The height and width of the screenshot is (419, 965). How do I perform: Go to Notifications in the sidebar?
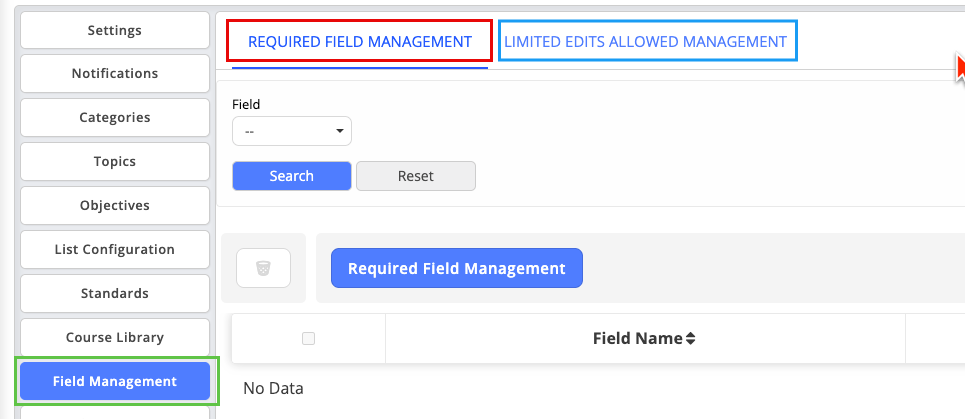click(x=115, y=74)
